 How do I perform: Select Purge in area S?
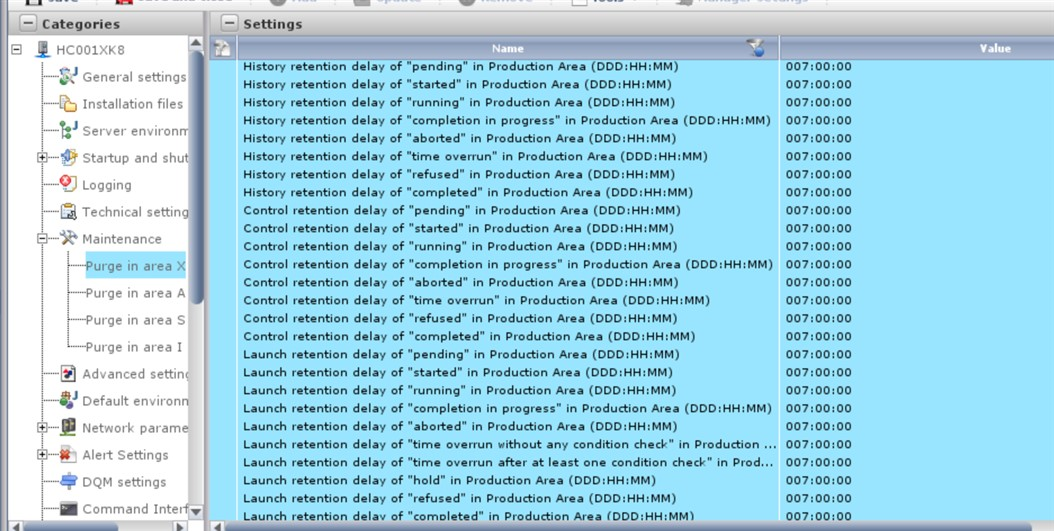pyautogui.click(x=135, y=320)
